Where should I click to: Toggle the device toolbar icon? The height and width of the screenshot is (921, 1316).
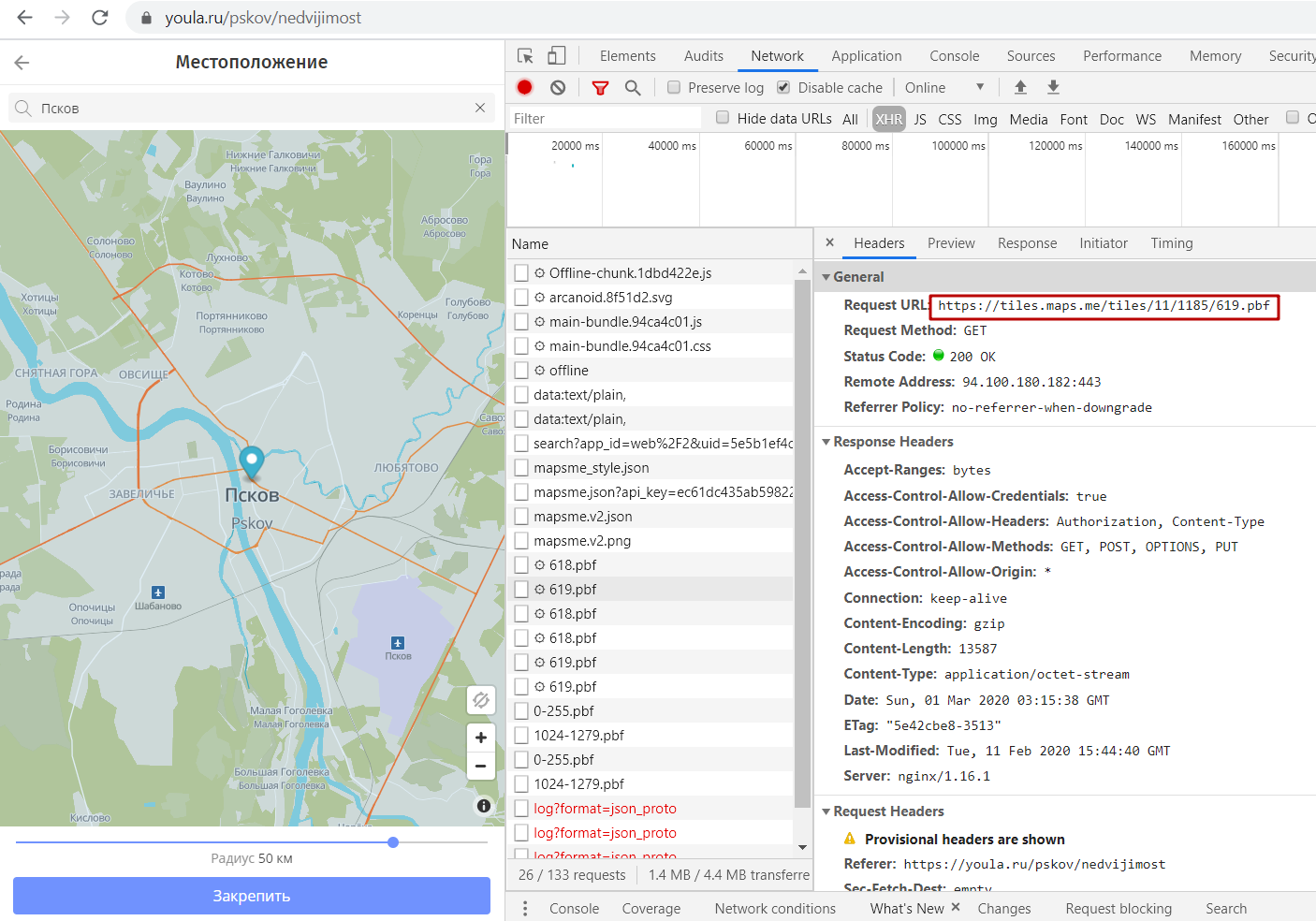(x=557, y=56)
